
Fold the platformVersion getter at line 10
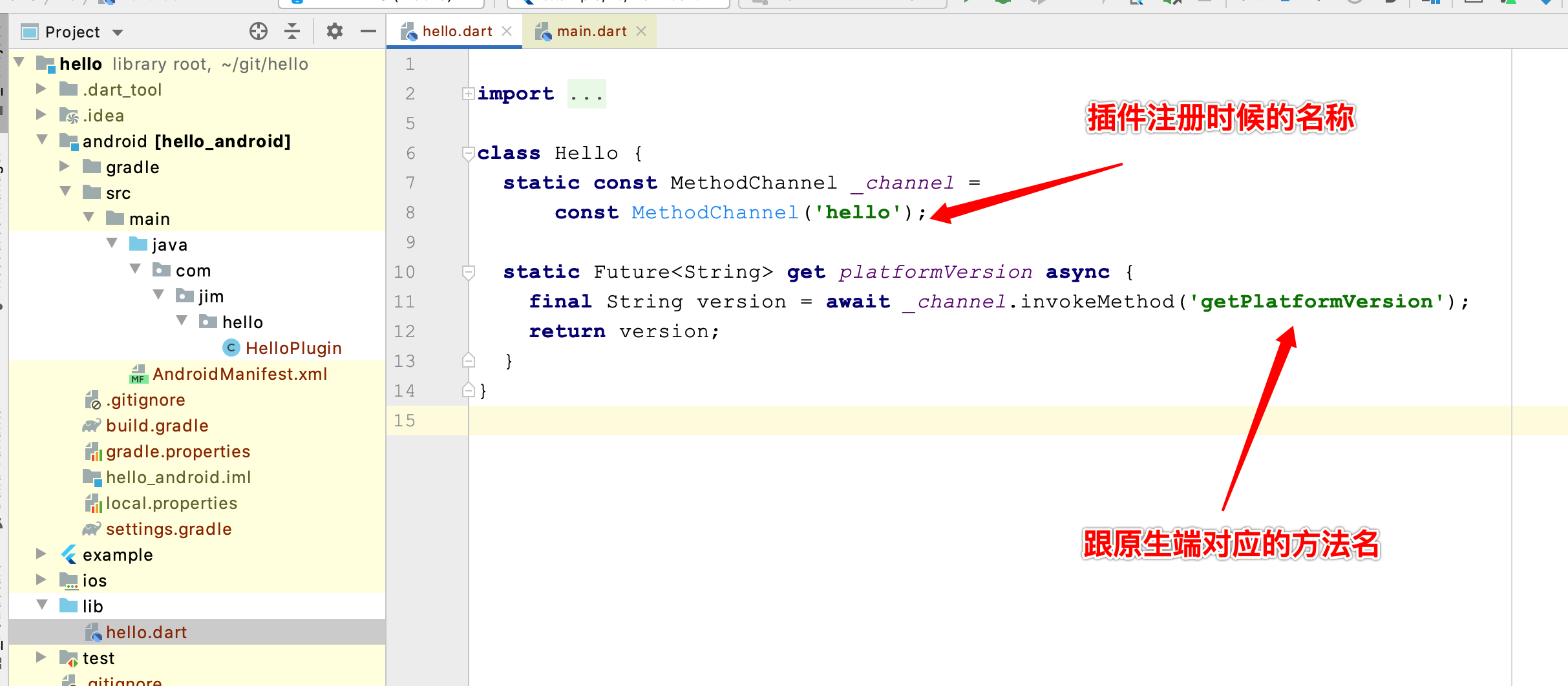click(469, 272)
